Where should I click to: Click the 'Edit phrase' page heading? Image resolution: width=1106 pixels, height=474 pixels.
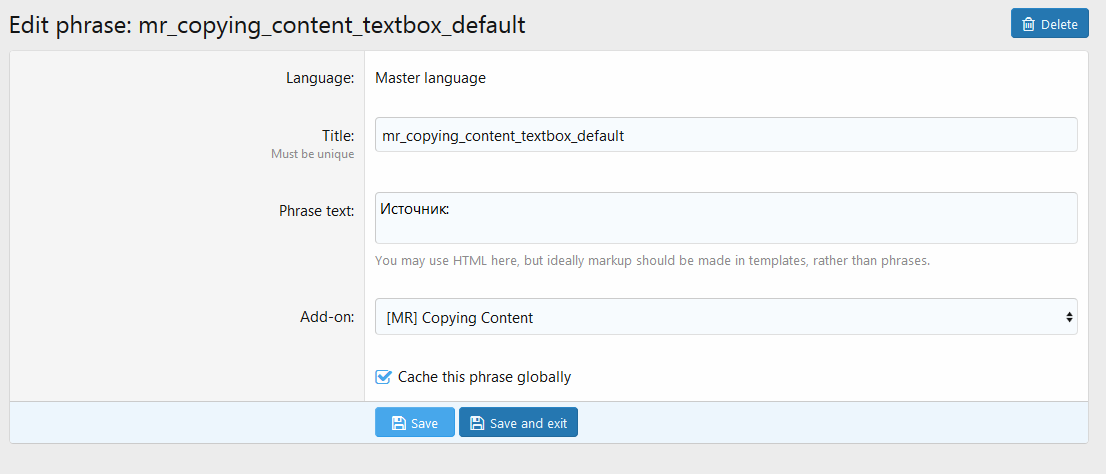(x=267, y=25)
